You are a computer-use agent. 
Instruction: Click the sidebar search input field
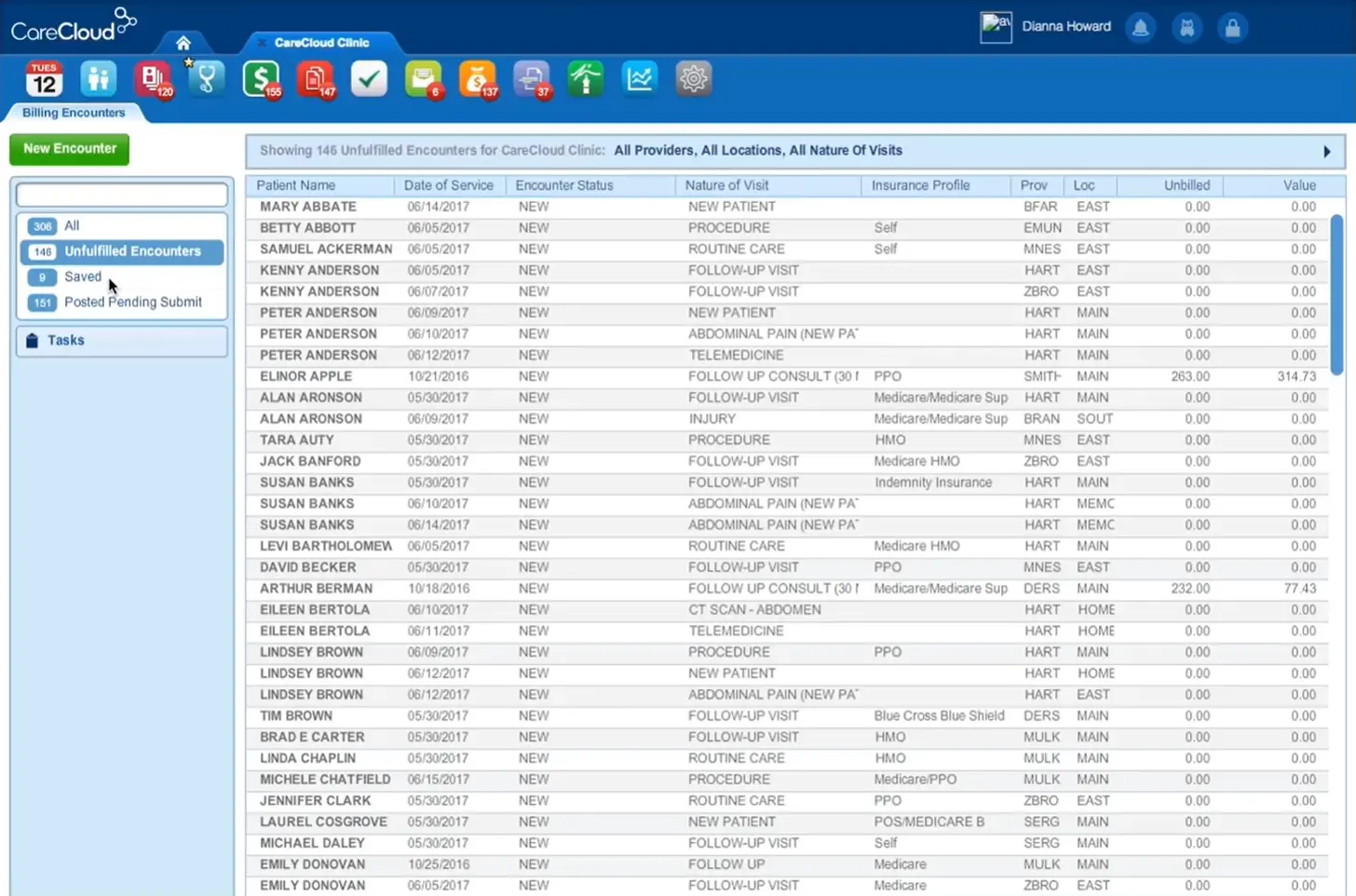pos(122,195)
